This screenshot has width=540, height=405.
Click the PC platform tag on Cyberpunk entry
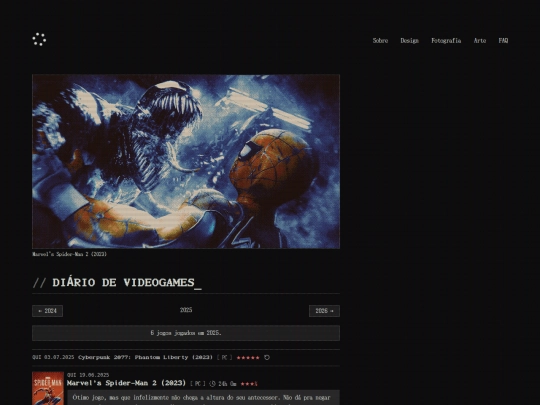225,357
